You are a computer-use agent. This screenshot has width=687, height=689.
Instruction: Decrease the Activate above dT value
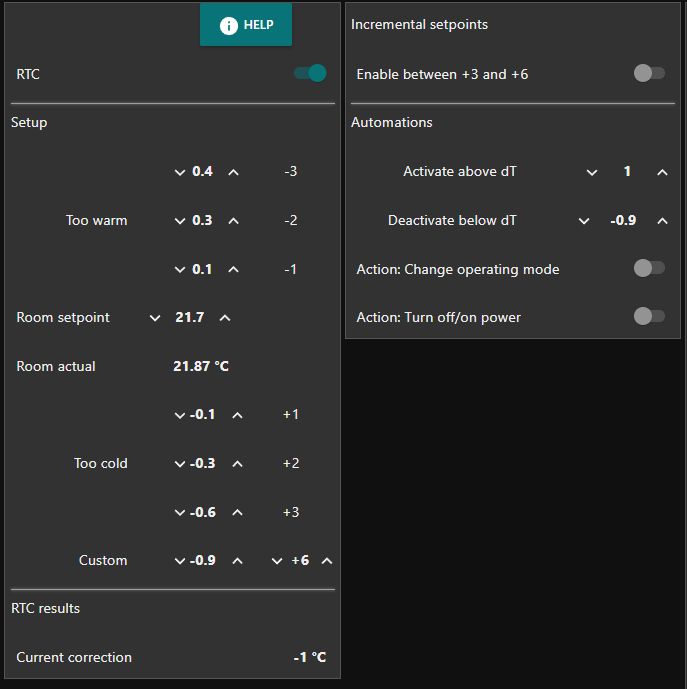click(x=592, y=173)
